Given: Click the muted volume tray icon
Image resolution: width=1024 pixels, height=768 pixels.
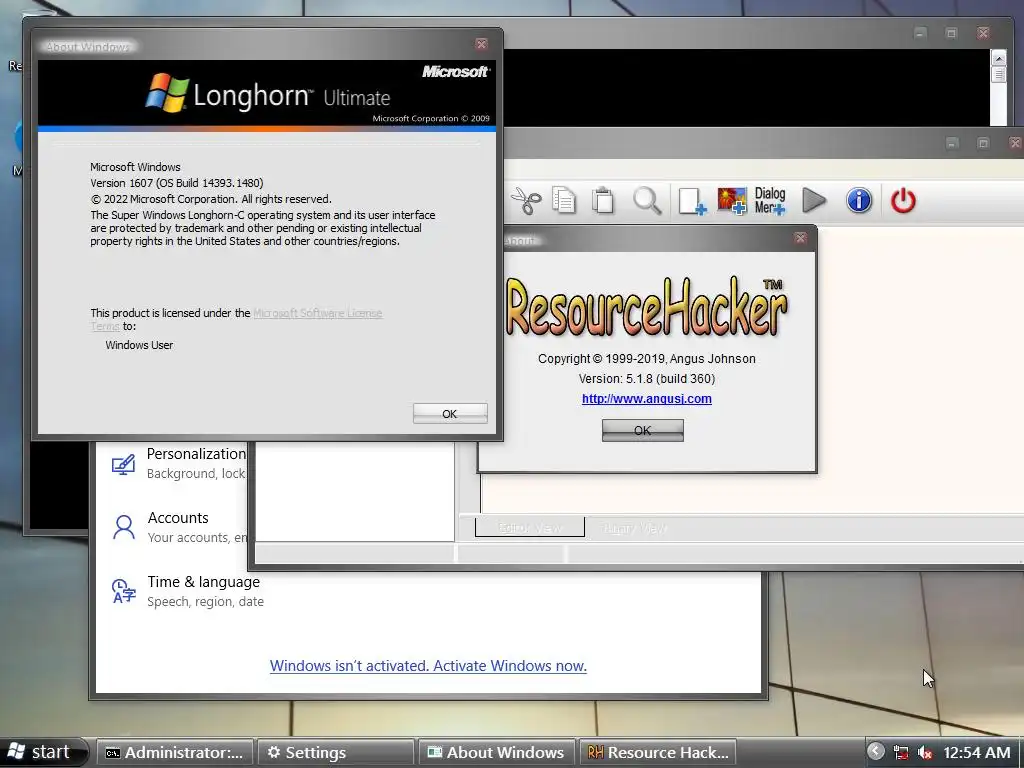Looking at the screenshot, I should pyautogui.click(x=925, y=752).
